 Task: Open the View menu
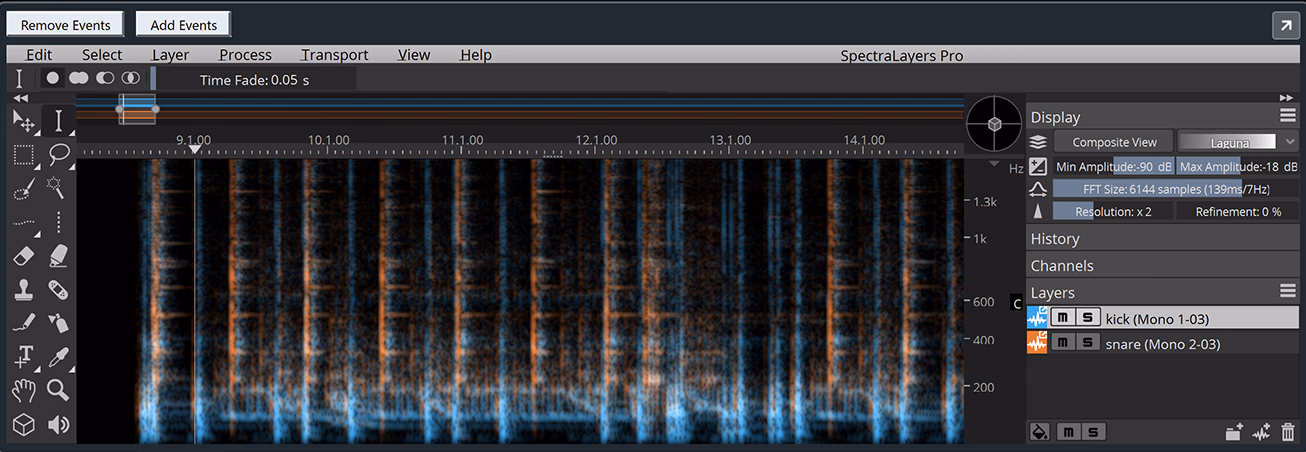[413, 55]
